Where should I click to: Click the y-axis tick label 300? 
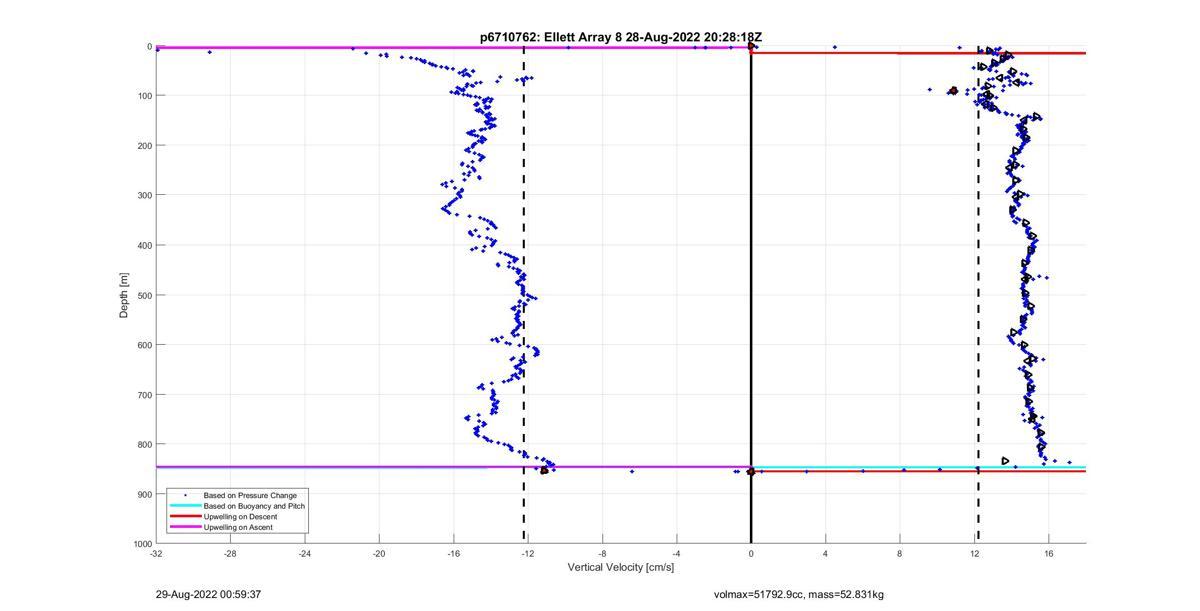(144, 195)
